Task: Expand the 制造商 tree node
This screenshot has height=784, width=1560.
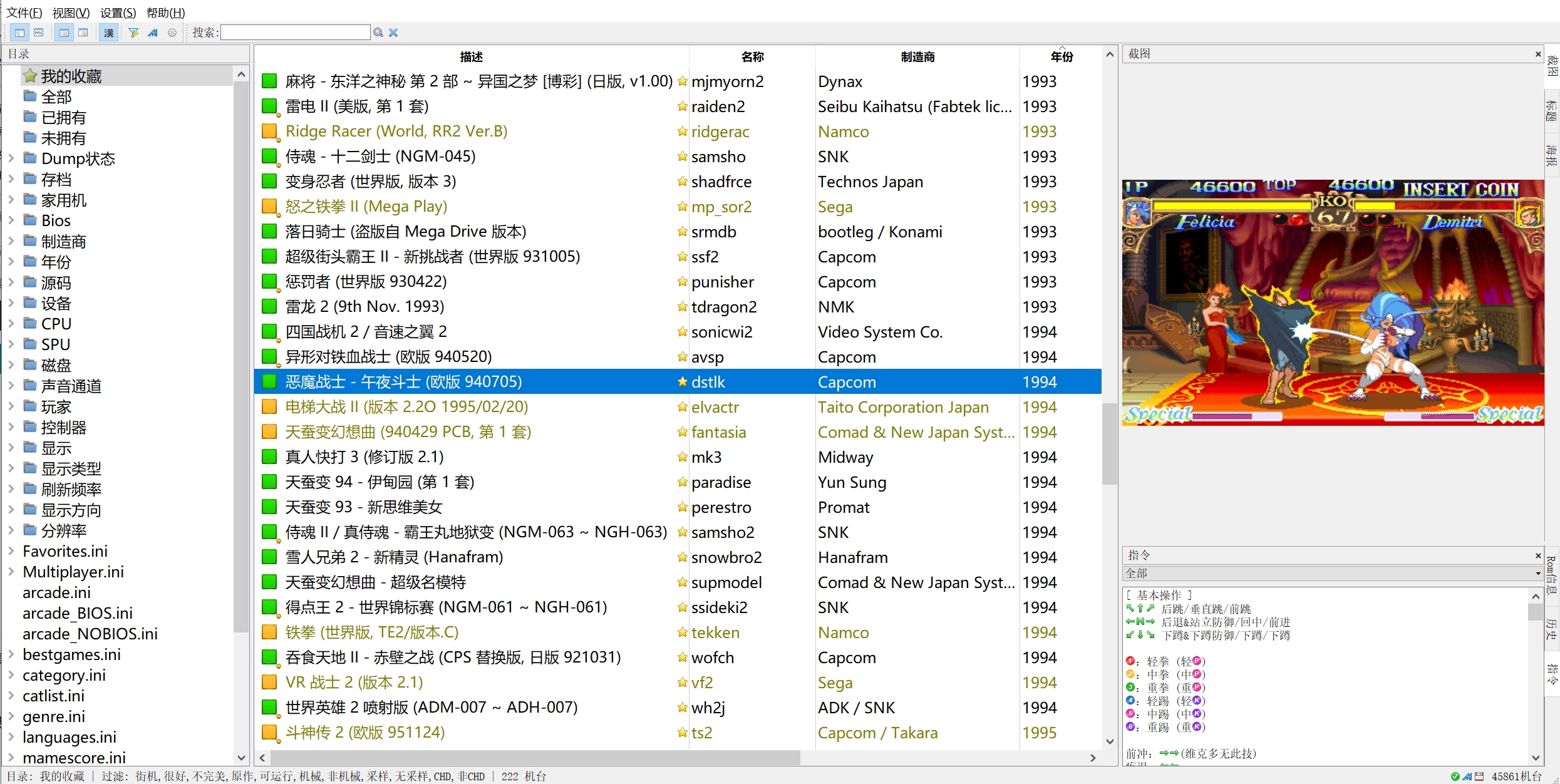Action: pos(11,242)
